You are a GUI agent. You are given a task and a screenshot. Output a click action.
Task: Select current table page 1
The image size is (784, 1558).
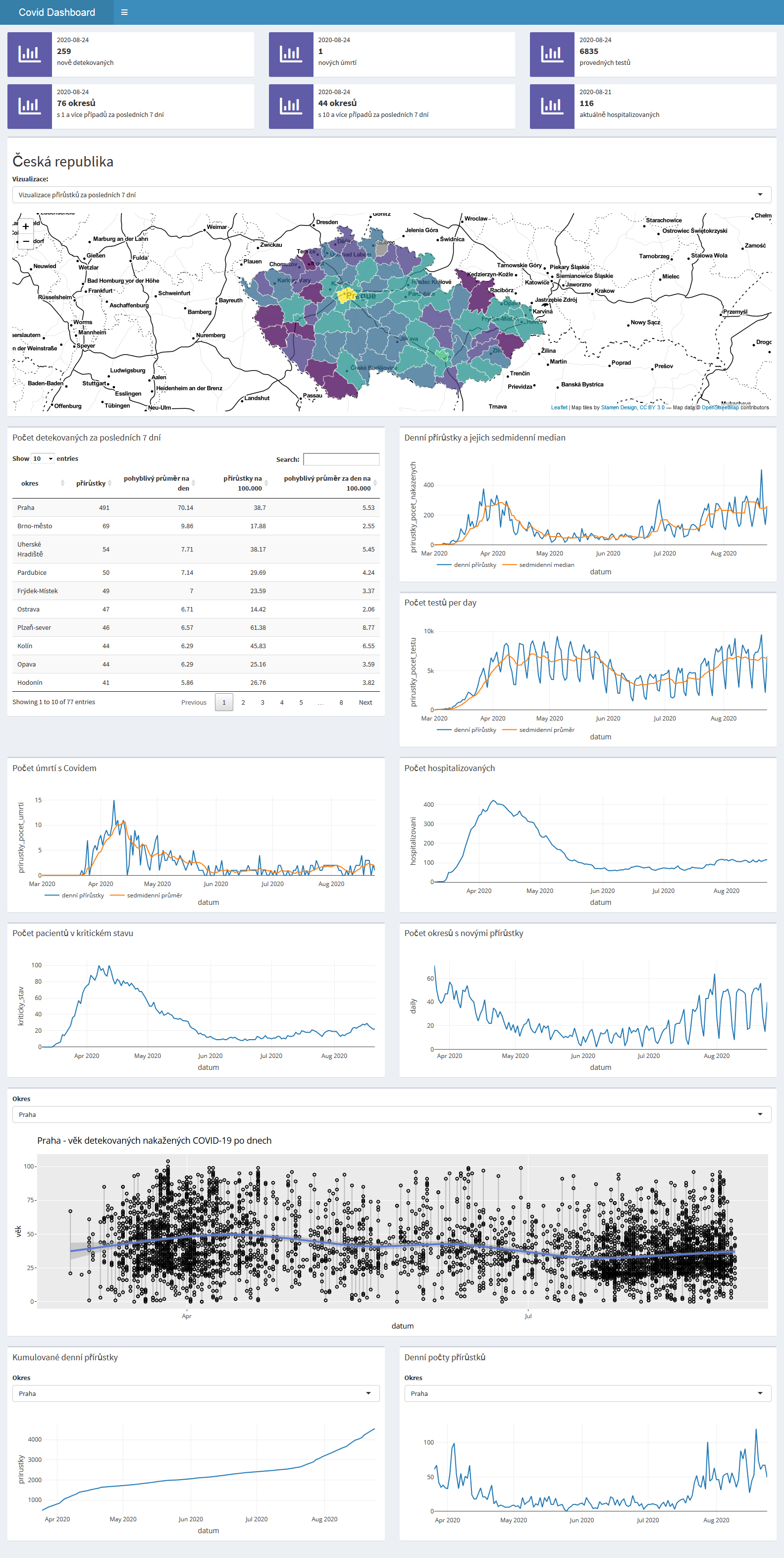point(224,702)
